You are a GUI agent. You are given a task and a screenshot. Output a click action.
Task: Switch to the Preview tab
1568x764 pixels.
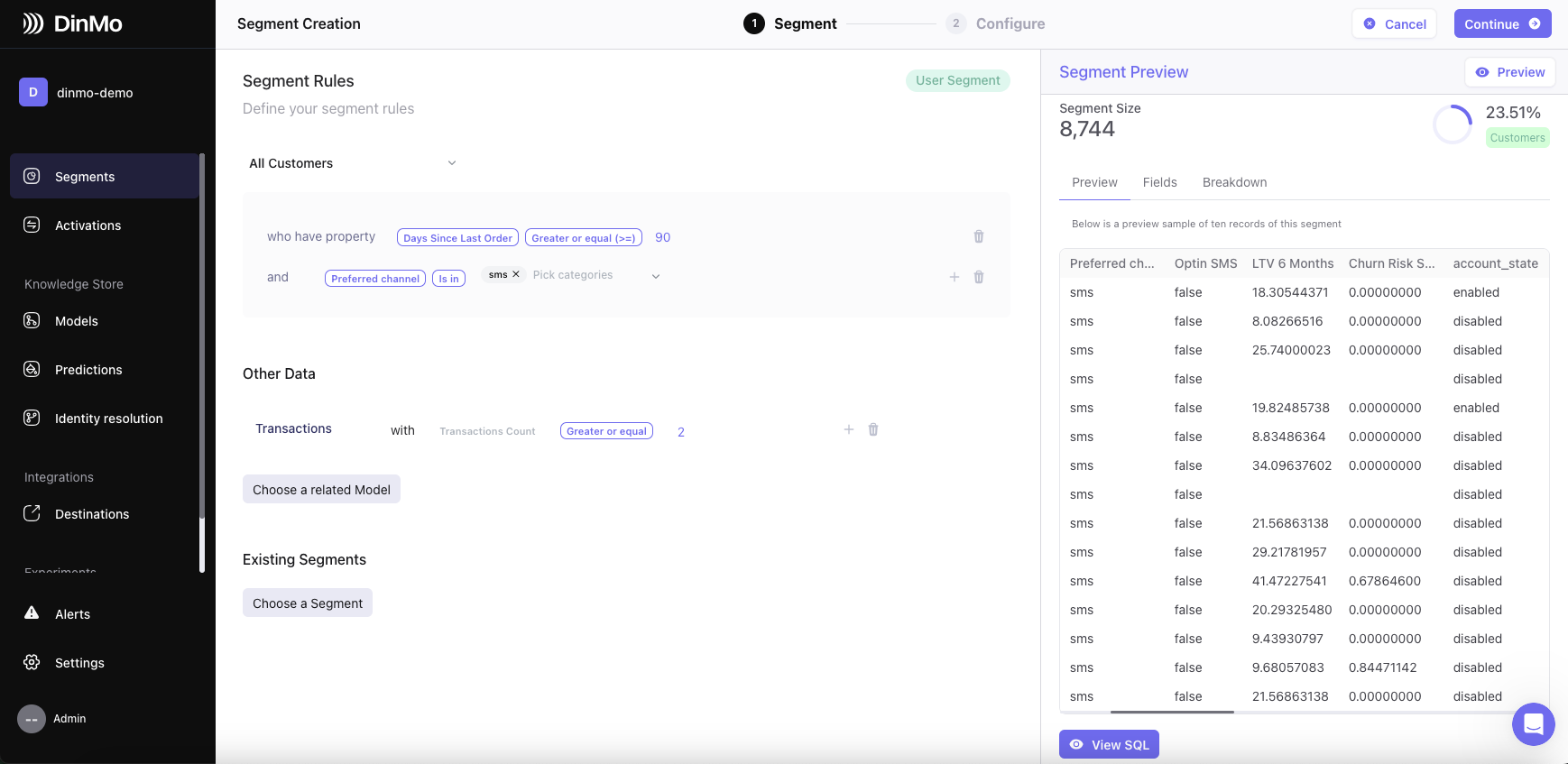(x=1094, y=182)
